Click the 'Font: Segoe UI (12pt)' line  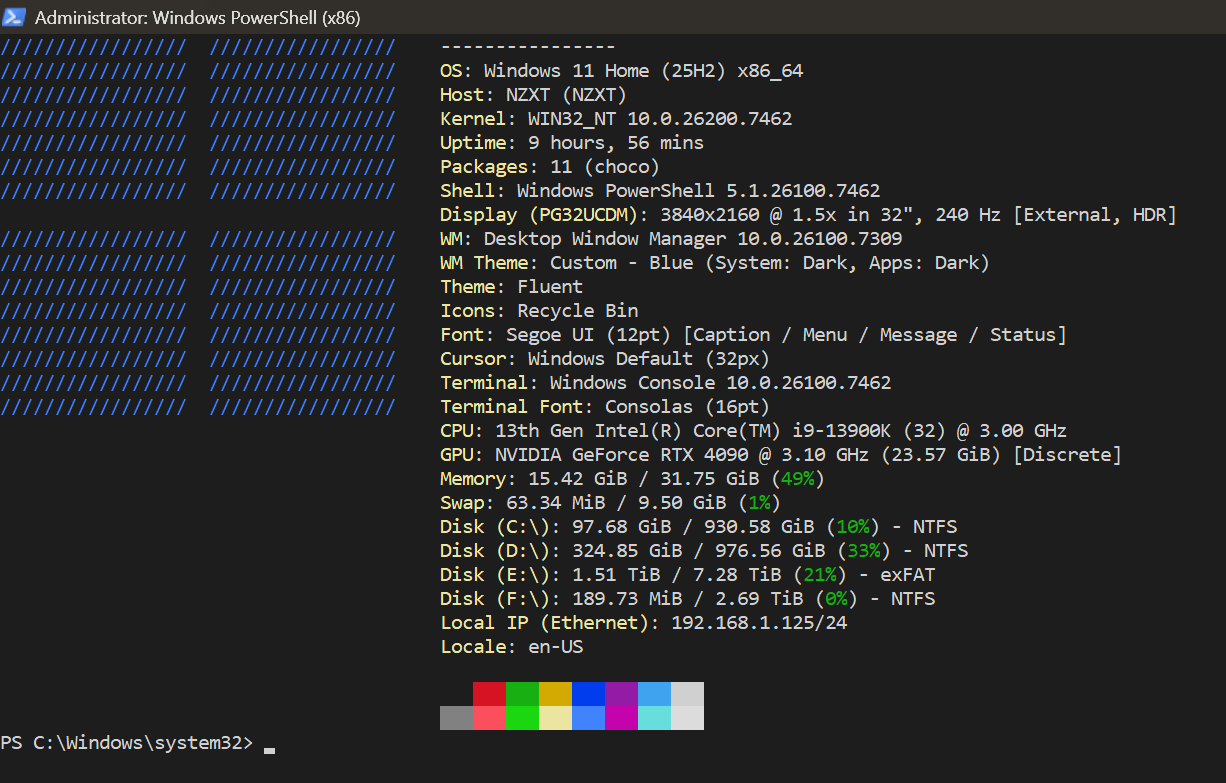click(x=753, y=335)
